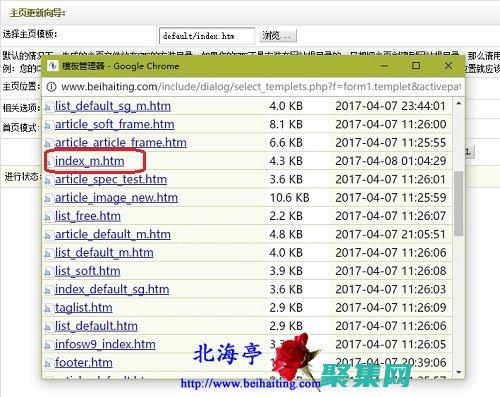500x397 pixels.
Task: Click the 6.6 KB size cell
Action: [286, 143]
